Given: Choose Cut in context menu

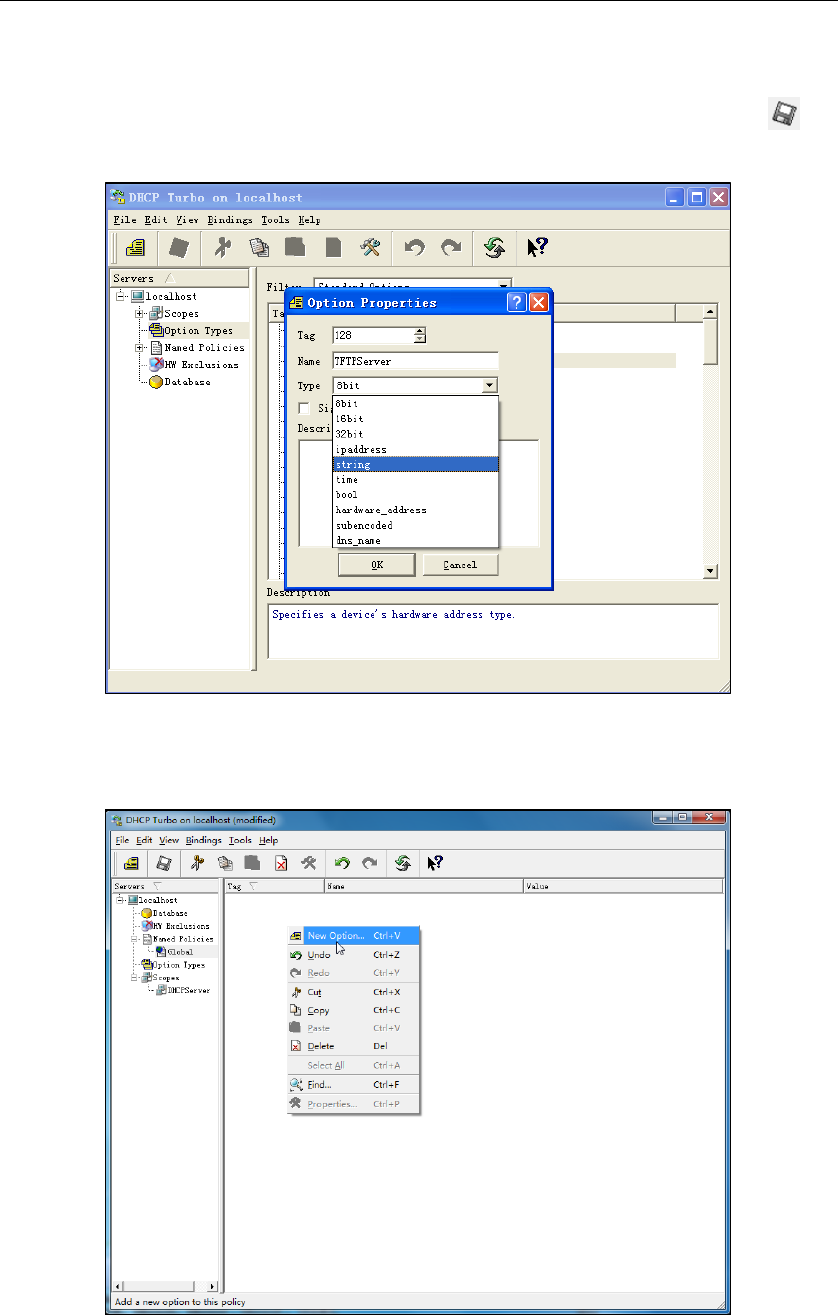Looking at the screenshot, I should (x=353, y=992).
